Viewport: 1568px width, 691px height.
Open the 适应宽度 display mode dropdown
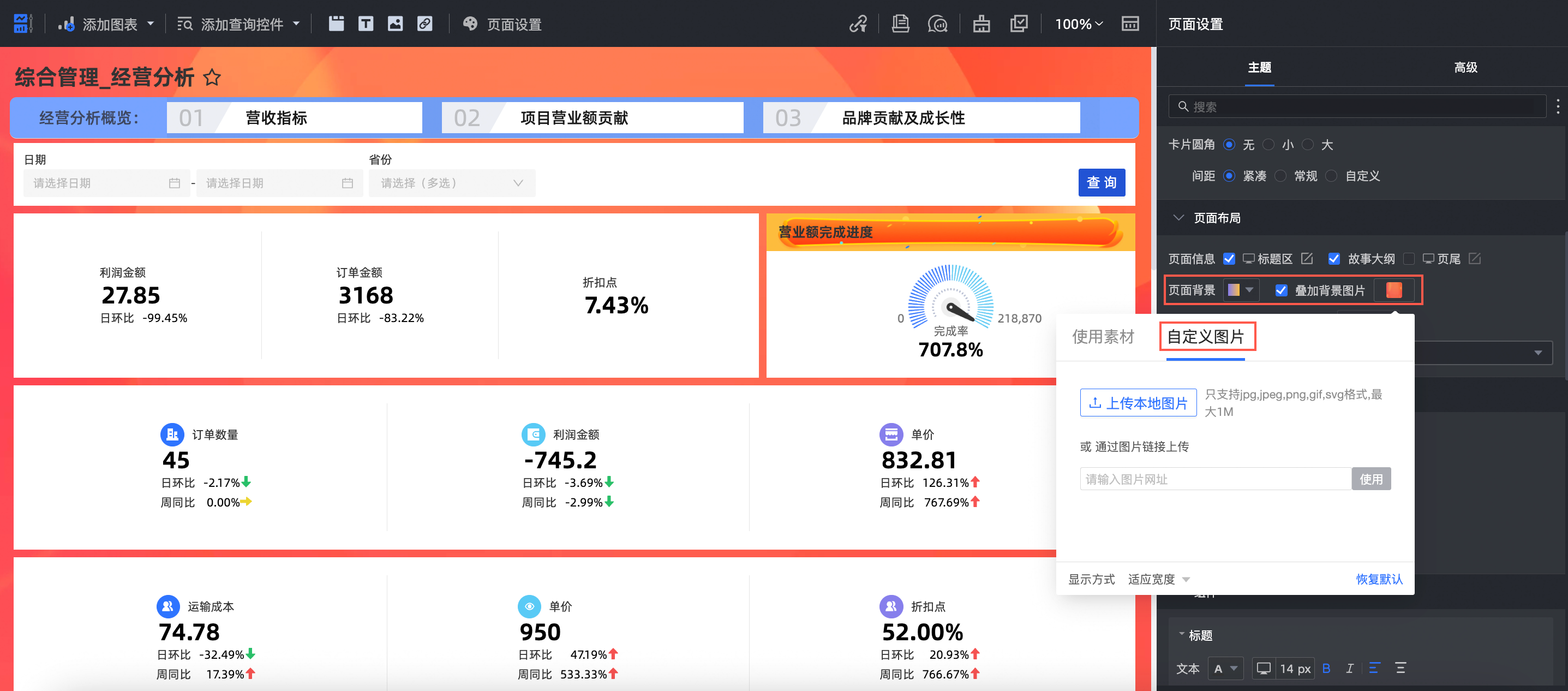[x=1158, y=579]
